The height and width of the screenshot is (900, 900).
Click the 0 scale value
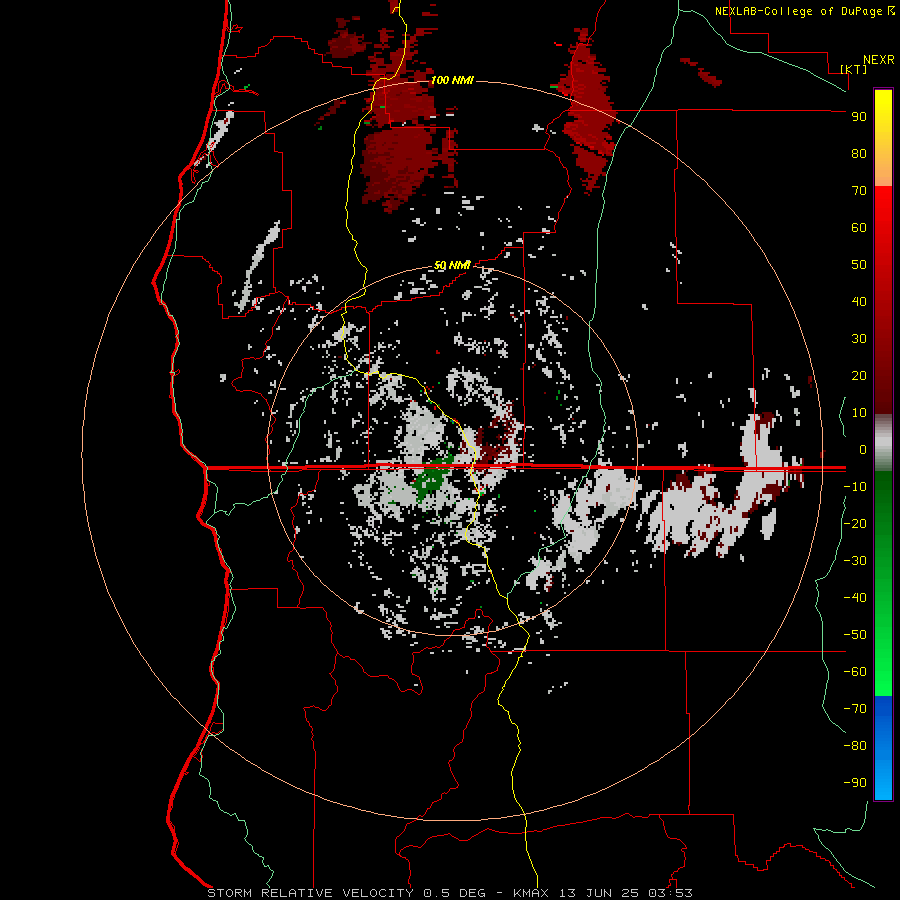click(863, 450)
